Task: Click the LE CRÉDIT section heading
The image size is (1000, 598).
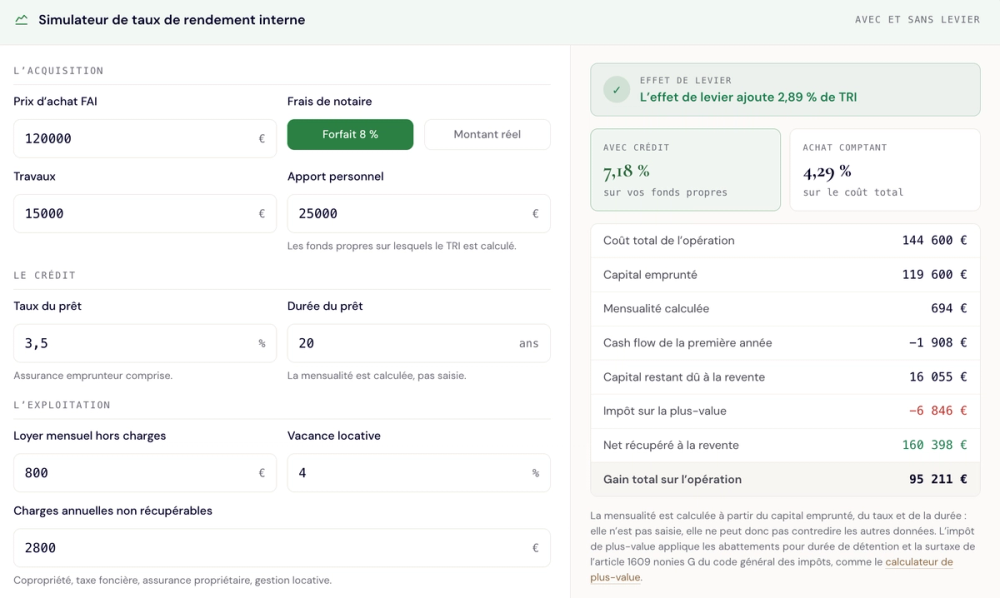Action: point(45,275)
